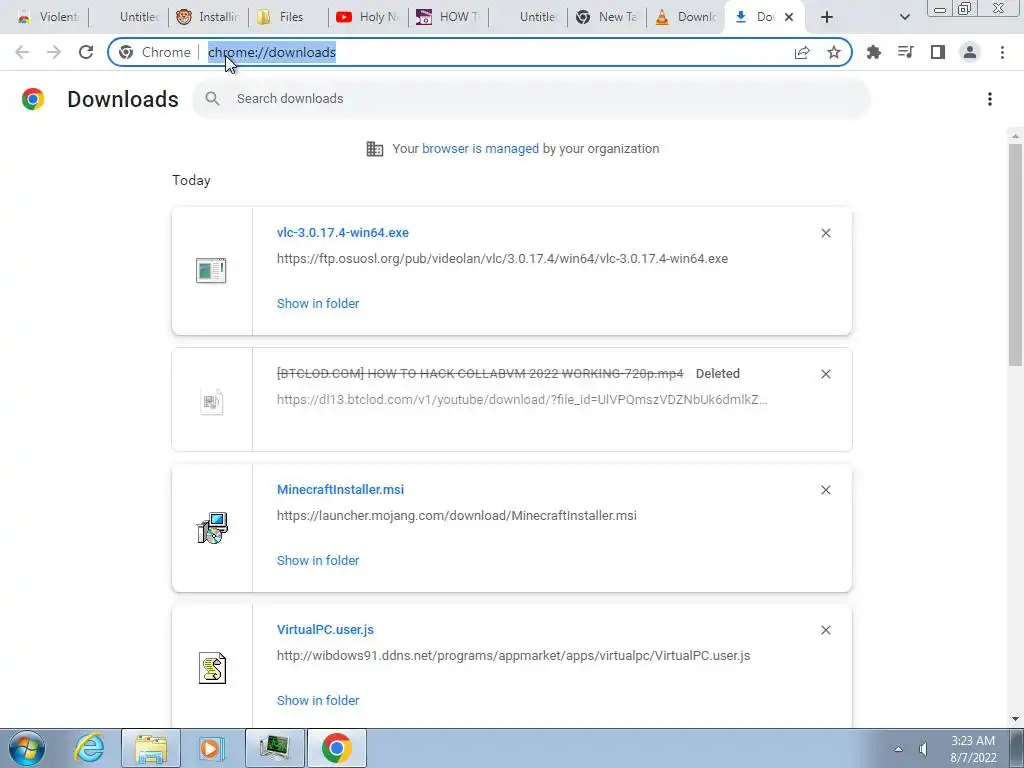This screenshot has width=1024, height=768.
Task: Open media controls icon in toolbar
Action: tap(905, 52)
